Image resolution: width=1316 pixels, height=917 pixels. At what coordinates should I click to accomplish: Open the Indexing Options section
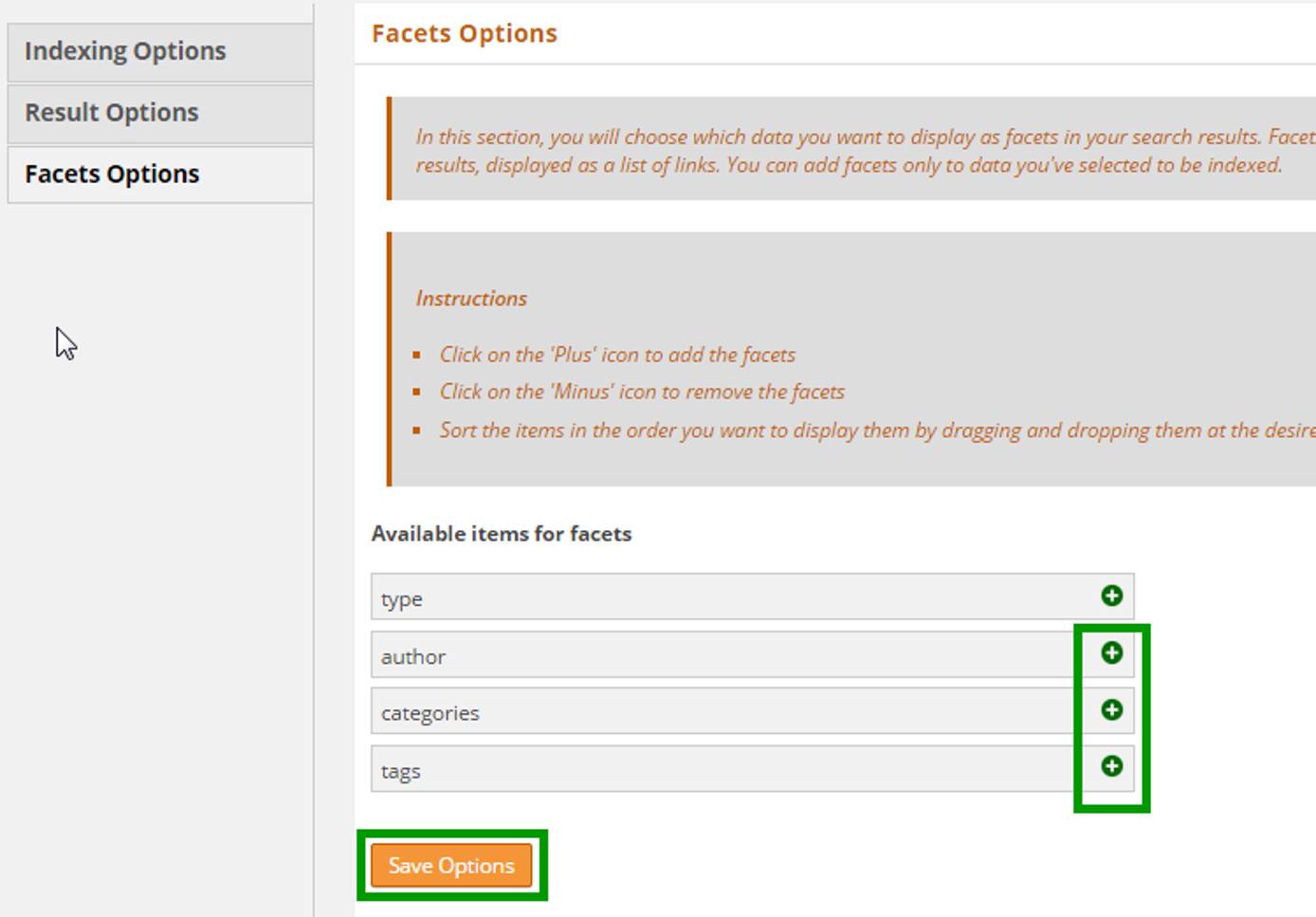(124, 51)
